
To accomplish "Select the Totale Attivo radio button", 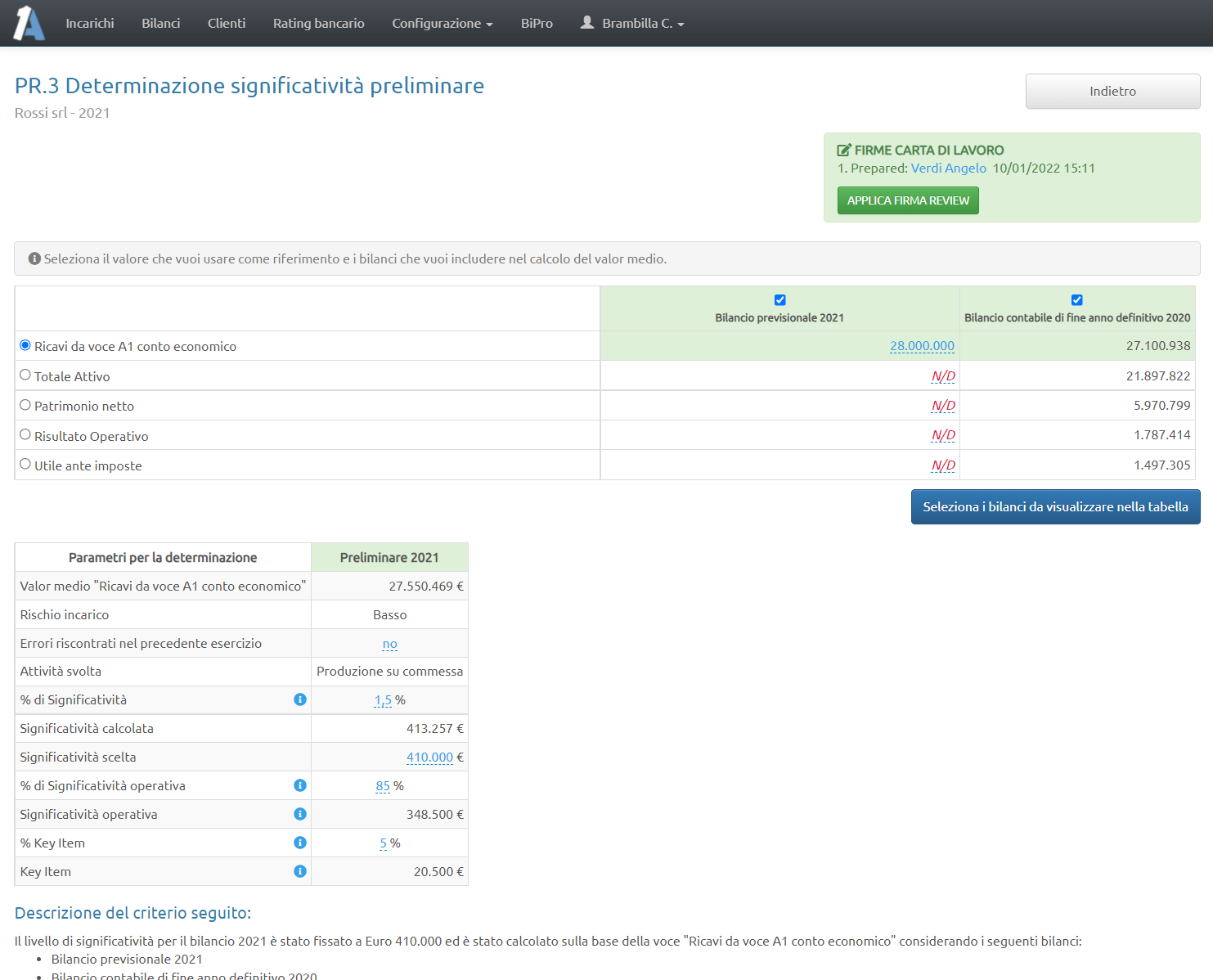I will coord(25,375).
